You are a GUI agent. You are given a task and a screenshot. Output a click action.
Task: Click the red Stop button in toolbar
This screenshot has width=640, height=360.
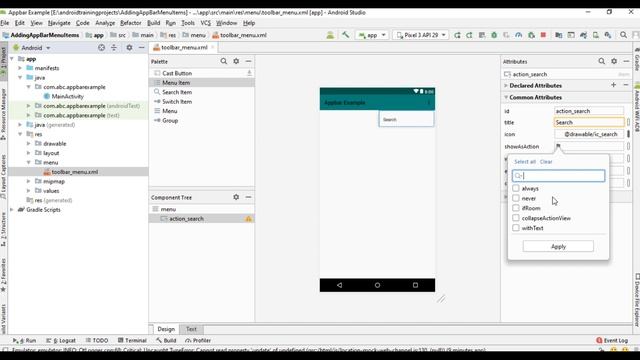543,35
